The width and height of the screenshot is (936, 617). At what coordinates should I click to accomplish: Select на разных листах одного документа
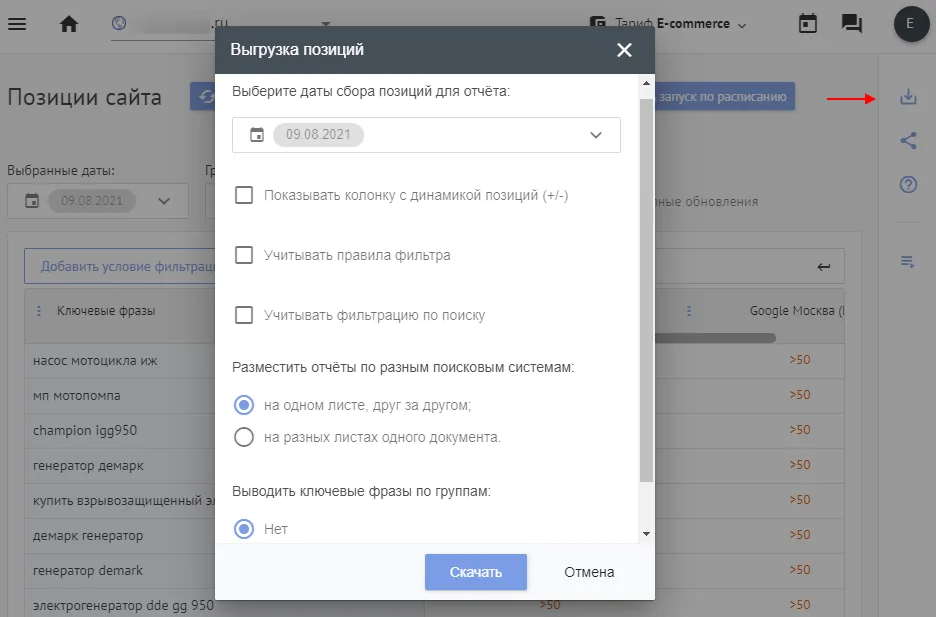pos(244,437)
